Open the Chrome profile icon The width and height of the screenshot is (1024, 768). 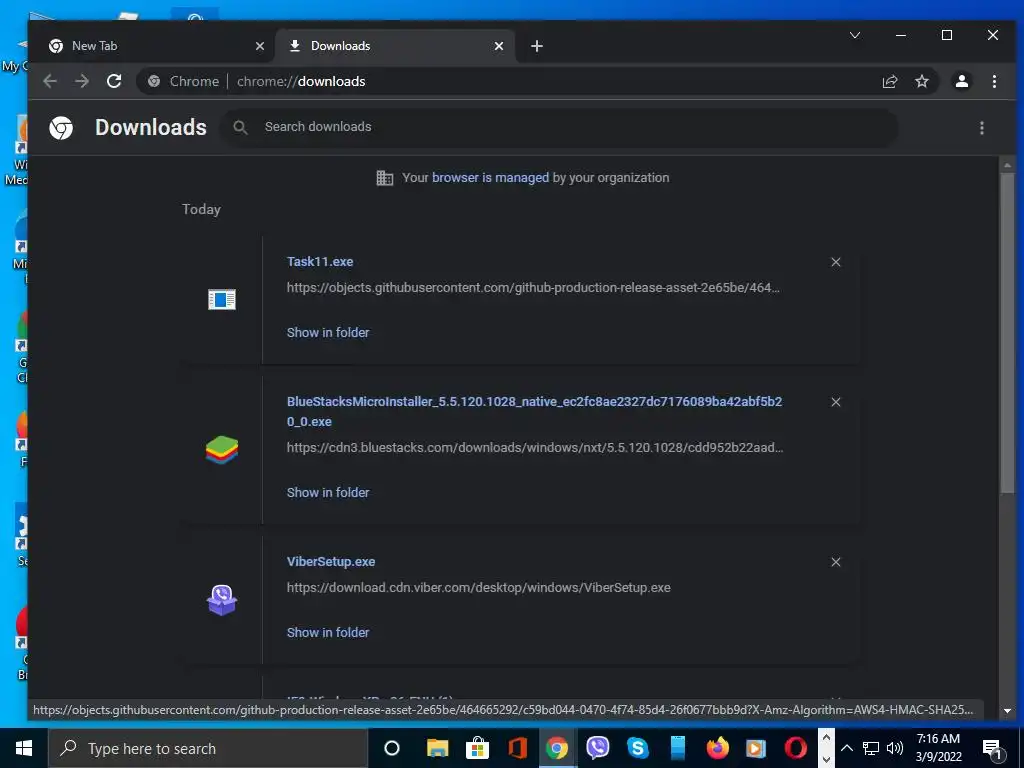pos(962,81)
